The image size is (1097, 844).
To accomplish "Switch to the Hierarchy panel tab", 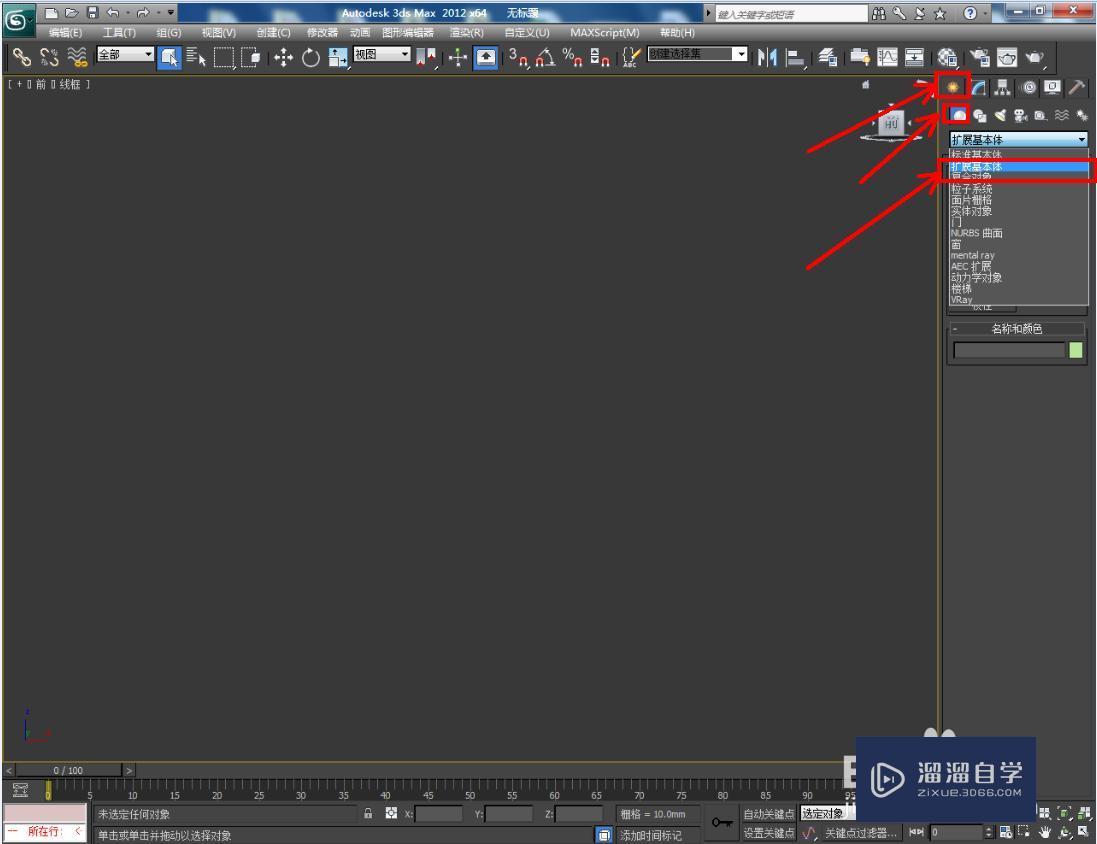I will 1003,87.
